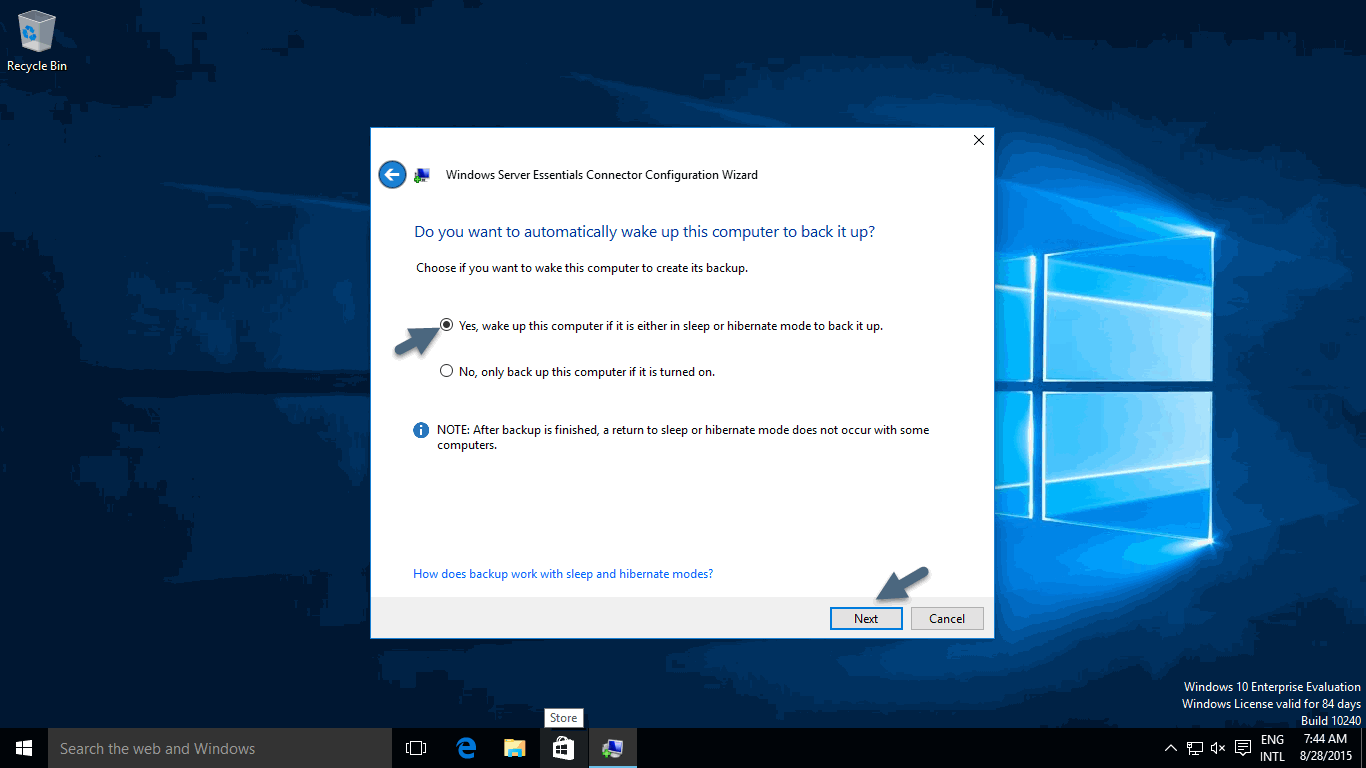
Task: Click the blue info icon beside NOTE
Action: 422,431
